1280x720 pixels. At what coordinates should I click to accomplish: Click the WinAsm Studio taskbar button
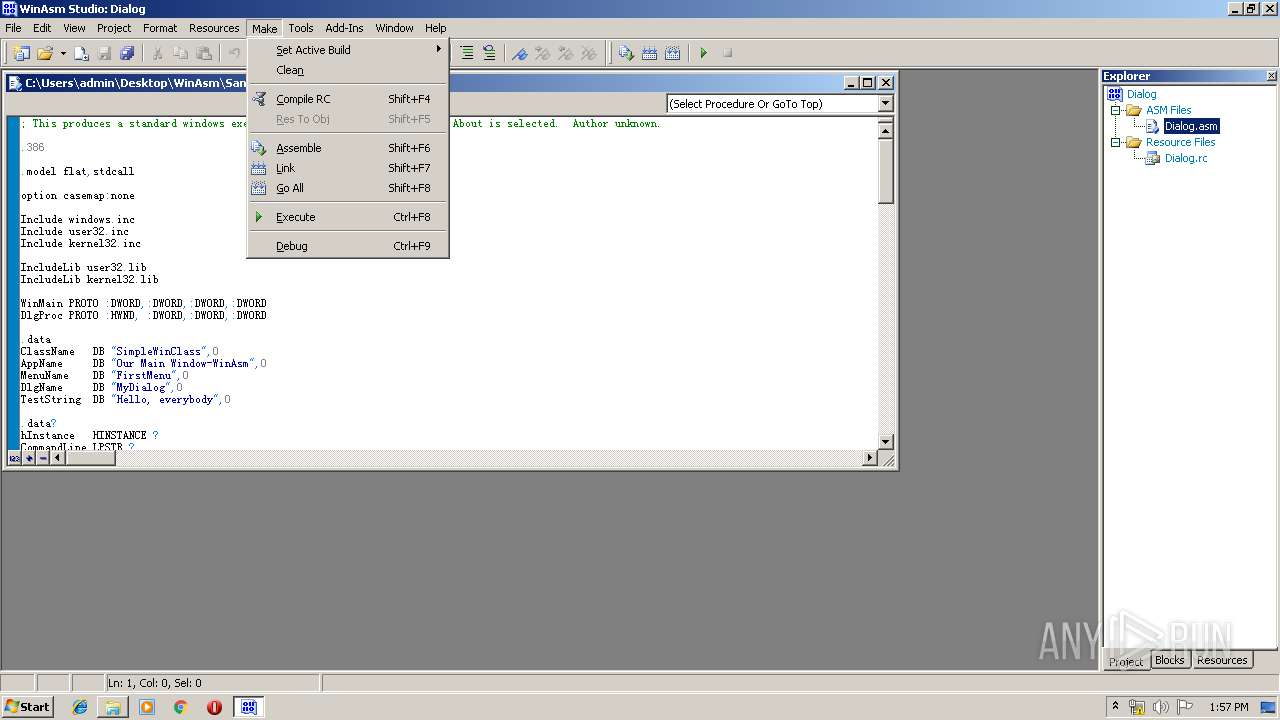(248, 707)
